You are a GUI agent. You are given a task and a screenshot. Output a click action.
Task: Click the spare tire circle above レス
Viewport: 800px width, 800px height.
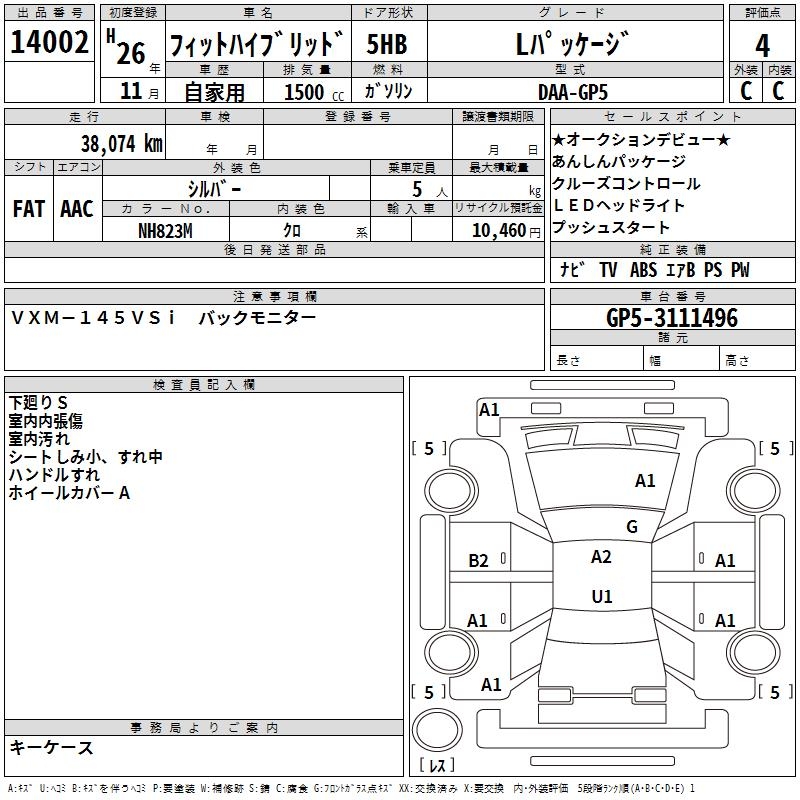(437, 730)
